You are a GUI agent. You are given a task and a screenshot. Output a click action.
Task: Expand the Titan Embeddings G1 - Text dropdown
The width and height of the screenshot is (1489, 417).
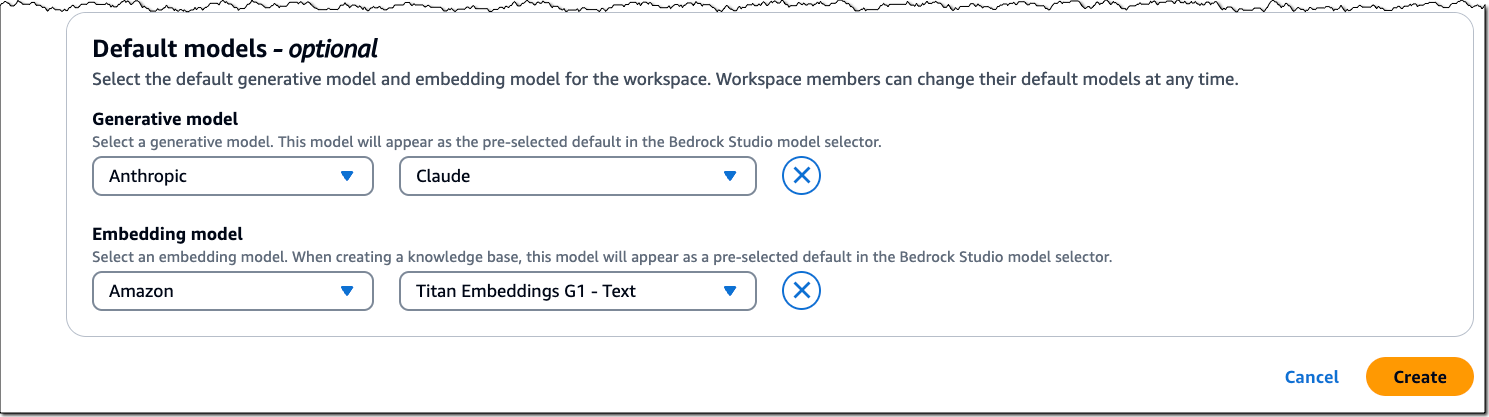click(578, 291)
